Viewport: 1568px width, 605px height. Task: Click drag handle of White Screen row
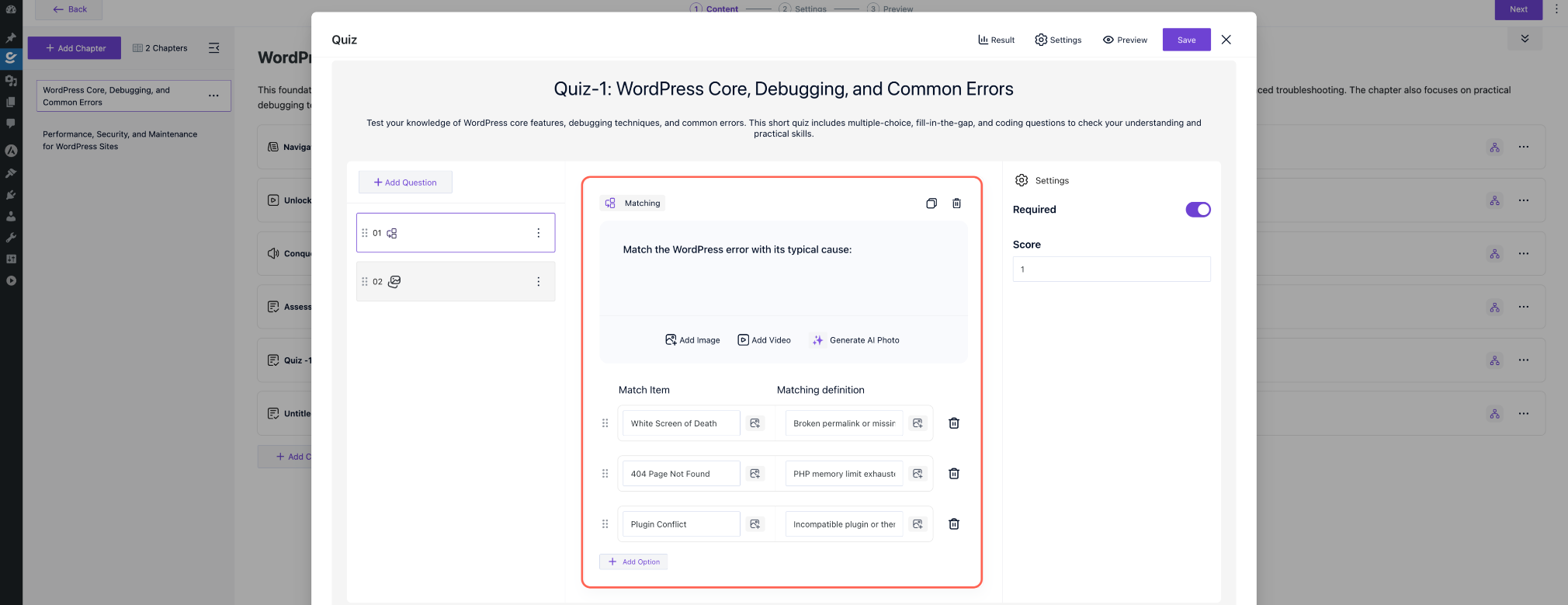[605, 423]
